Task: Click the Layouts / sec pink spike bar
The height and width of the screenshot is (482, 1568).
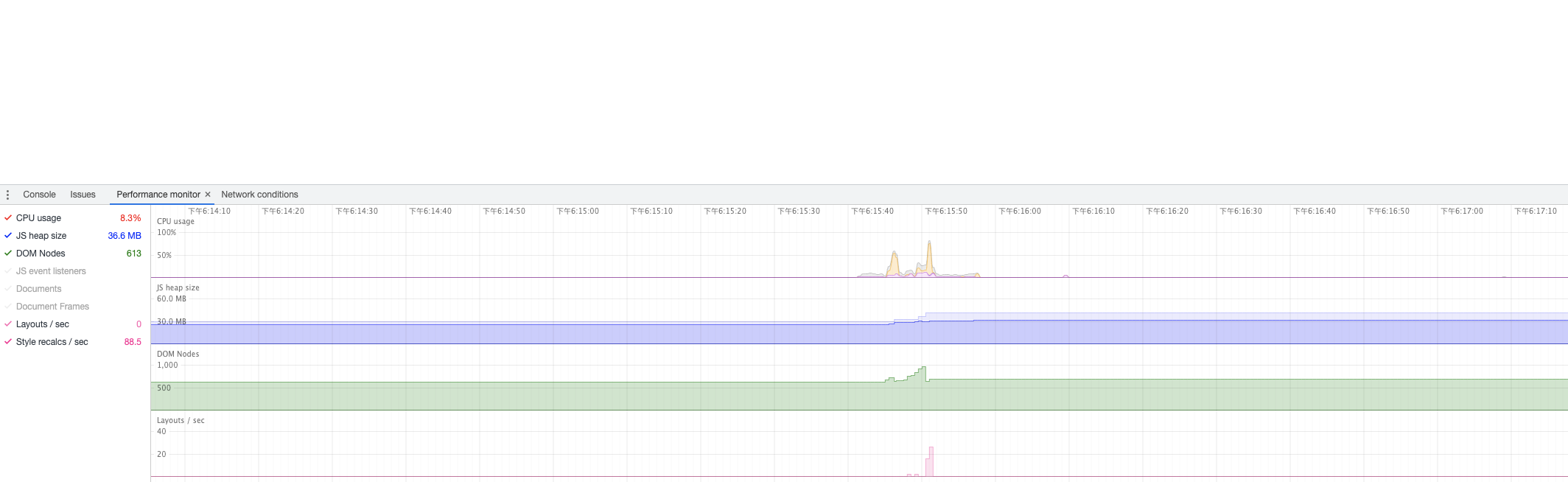Action: point(931,462)
